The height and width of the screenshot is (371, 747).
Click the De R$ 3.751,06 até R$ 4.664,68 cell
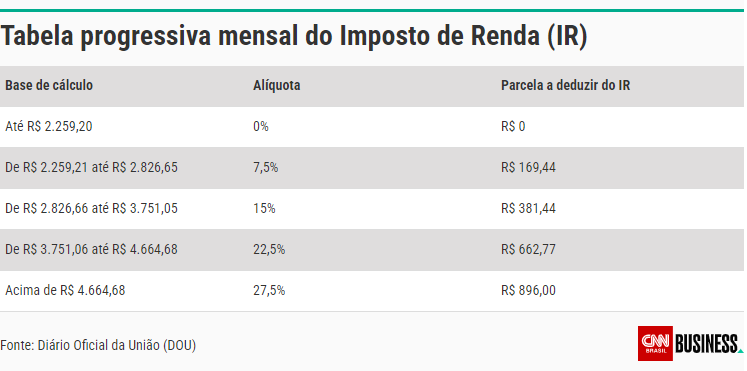click(x=91, y=250)
